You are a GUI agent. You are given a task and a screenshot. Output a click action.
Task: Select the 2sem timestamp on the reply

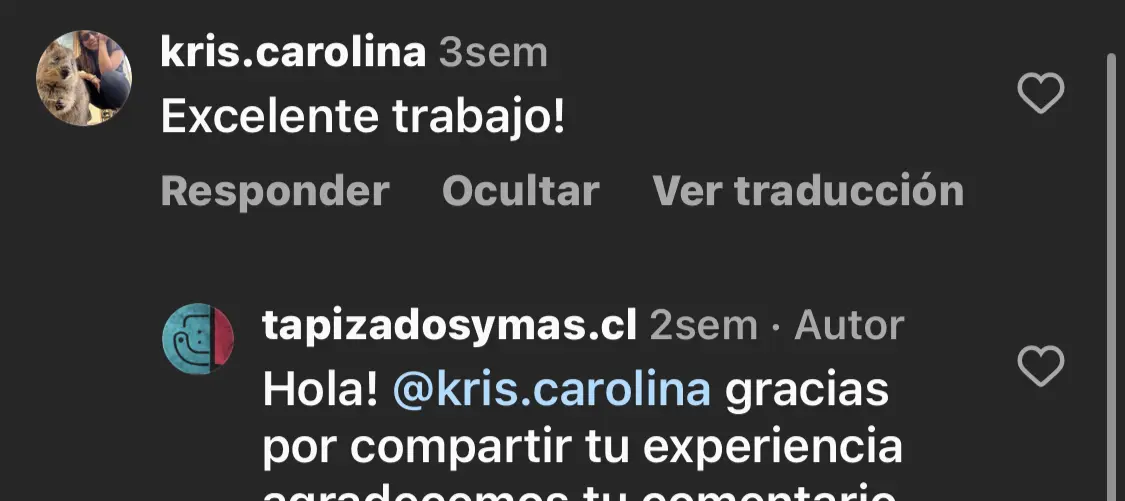coord(704,326)
